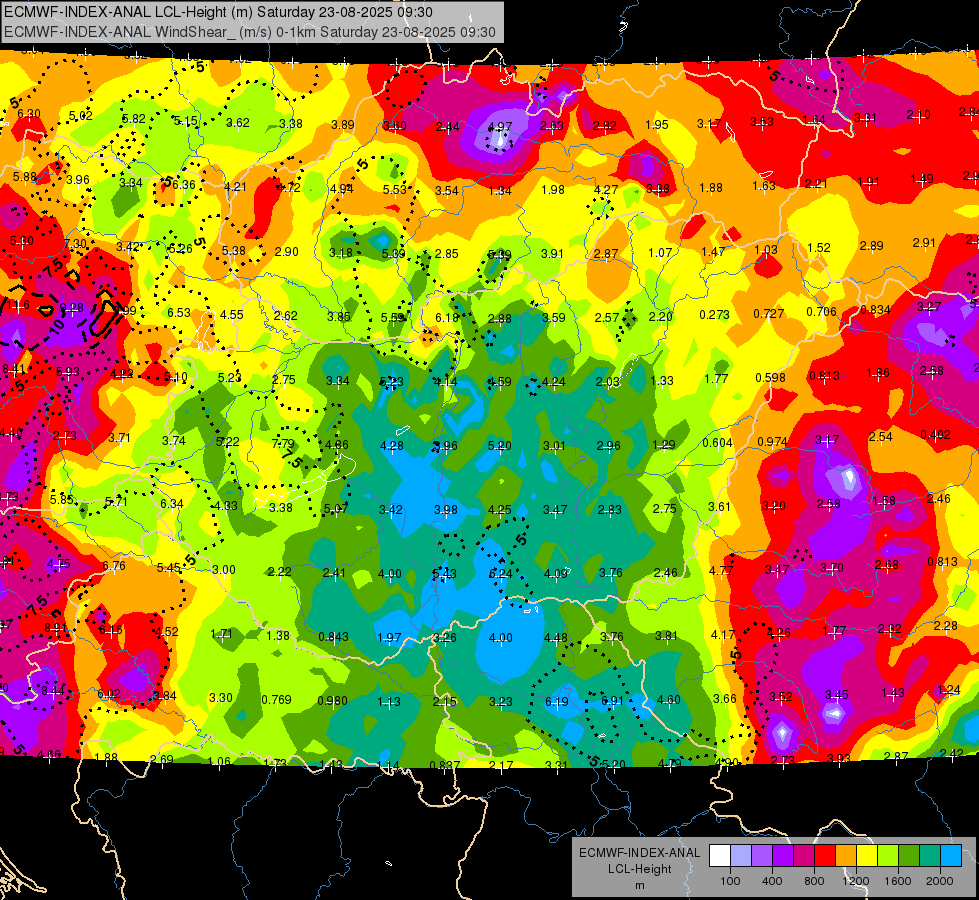
Task: Click the grid value 3.66
Action: click(725, 699)
